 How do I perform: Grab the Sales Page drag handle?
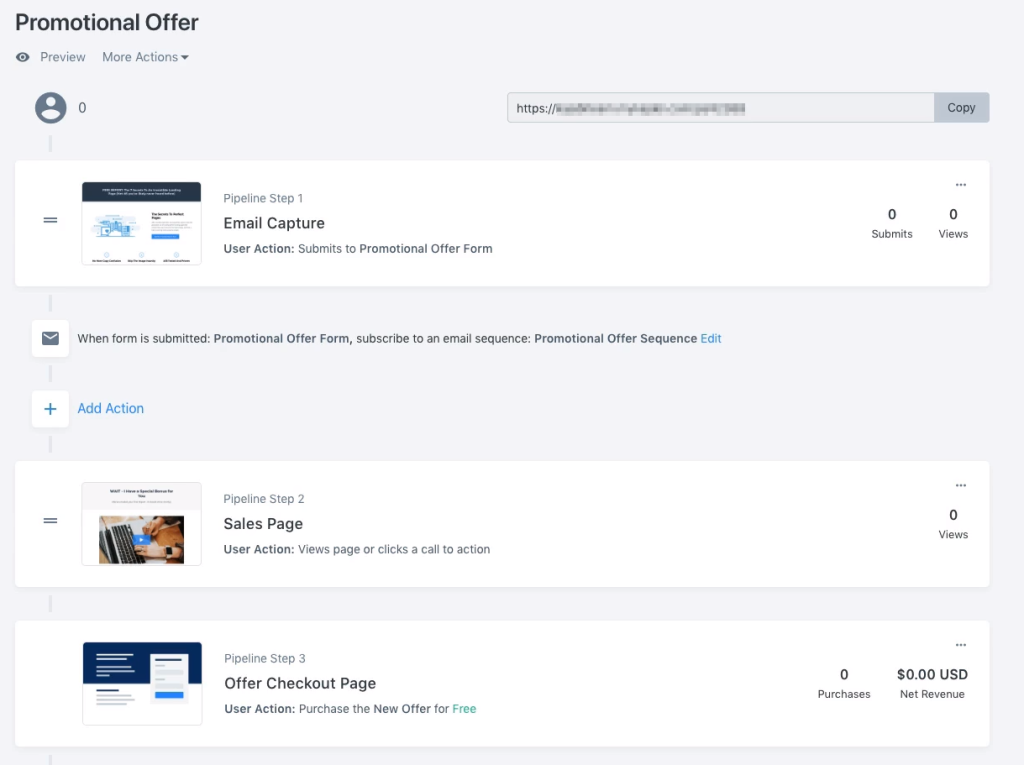(x=50, y=520)
